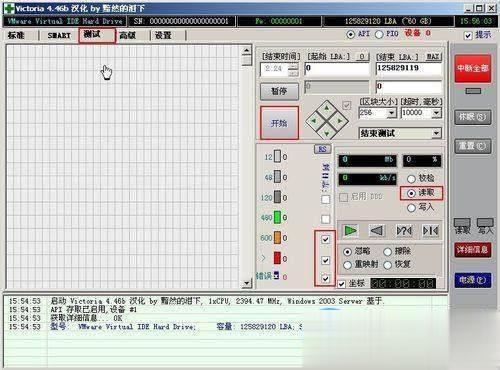This screenshot has height=370, width=500.
Task: Untick the checkbox in the red slow block row
Action: 325,260
